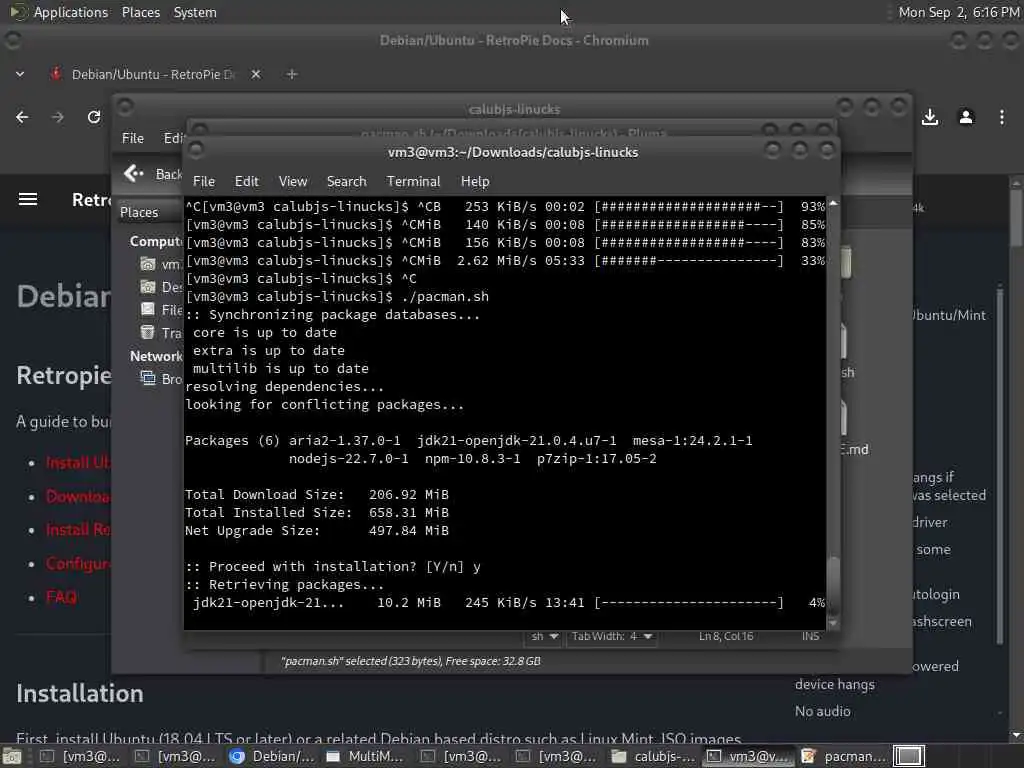Select the Desktop icon in file manager sidebar
Image resolution: width=1024 pixels, height=768 pixels.
(x=148, y=287)
